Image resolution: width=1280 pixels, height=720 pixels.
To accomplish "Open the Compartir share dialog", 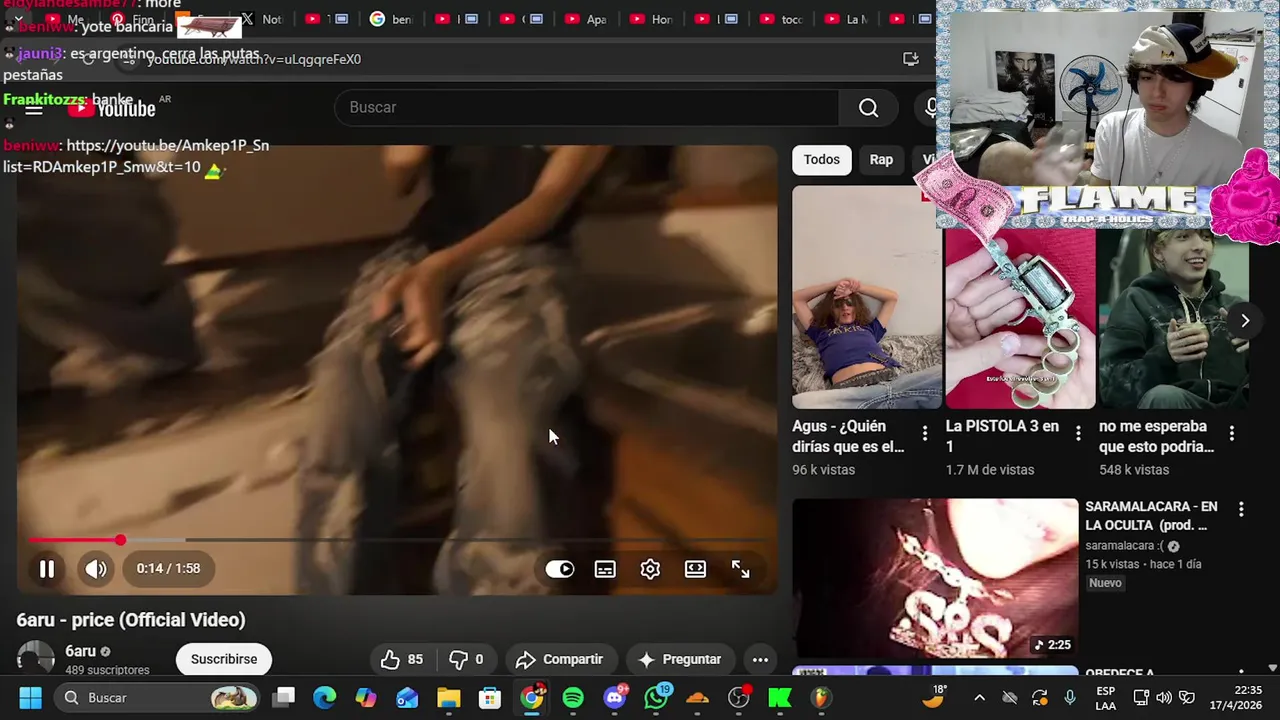I will click(x=559, y=659).
